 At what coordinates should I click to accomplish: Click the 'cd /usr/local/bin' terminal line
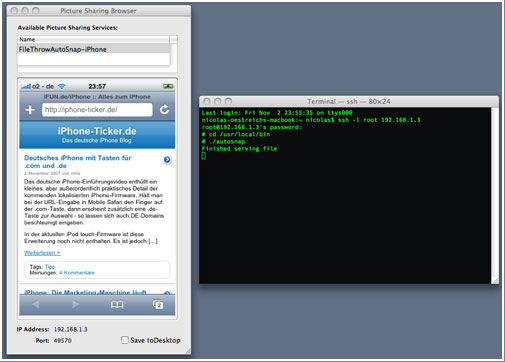pyautogui.click(x=236, y=134)
